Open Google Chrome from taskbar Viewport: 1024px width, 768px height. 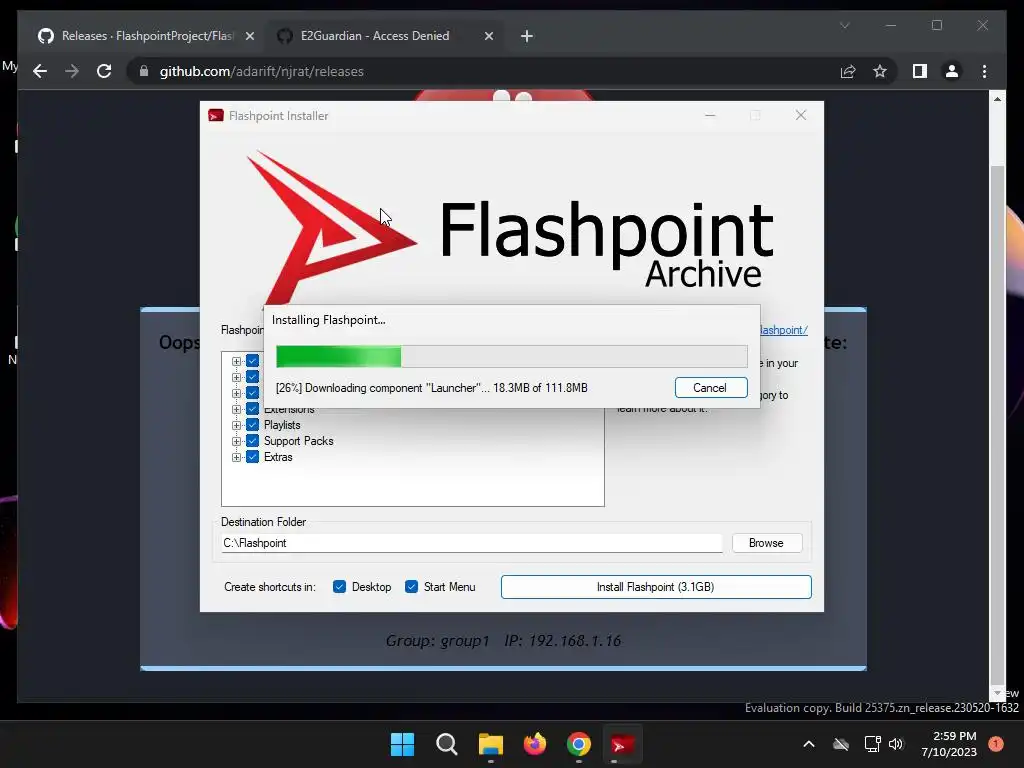pos(579,744)
